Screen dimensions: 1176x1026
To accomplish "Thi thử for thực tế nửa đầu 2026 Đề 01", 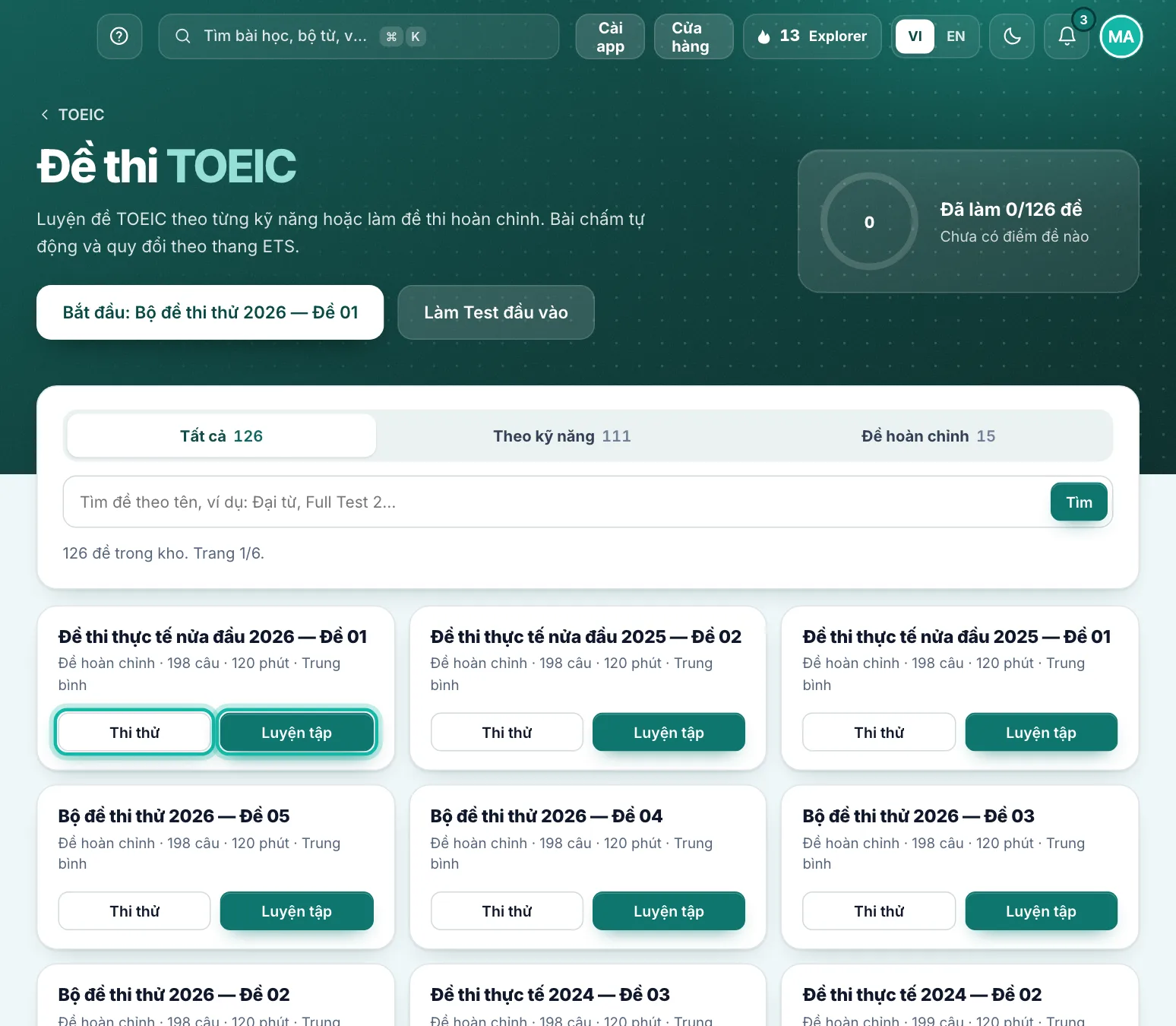I will tap(134, 733).
